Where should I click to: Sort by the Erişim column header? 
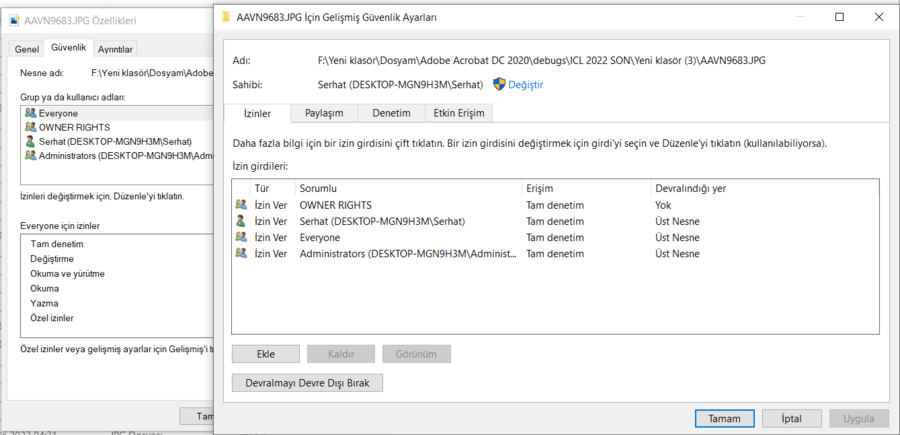(x=587, y=188)
